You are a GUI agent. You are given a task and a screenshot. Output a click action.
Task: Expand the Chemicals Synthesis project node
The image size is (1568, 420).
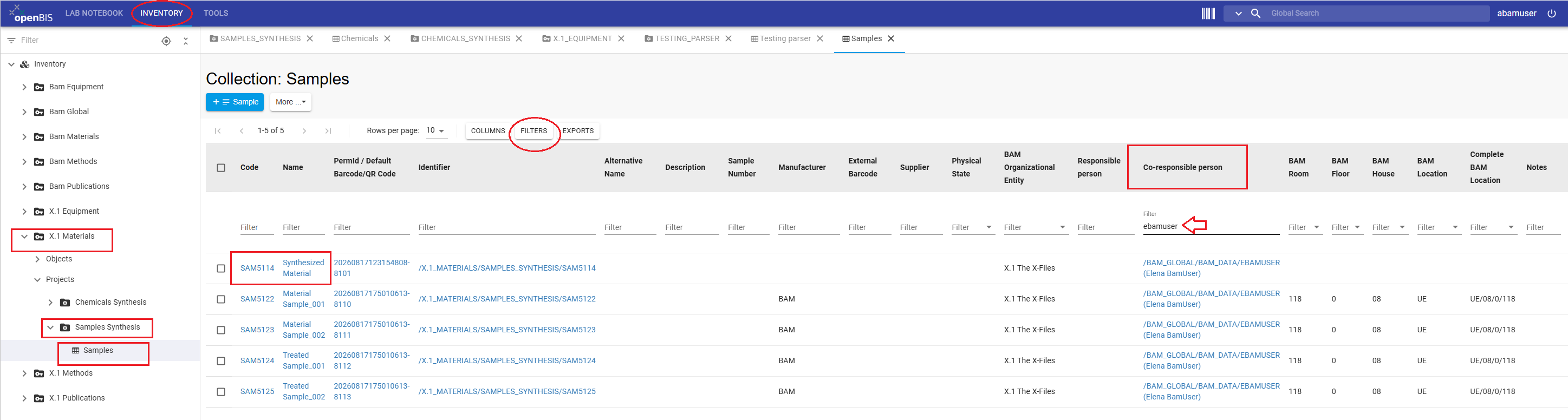pyautogui.click(x=50, y=303)
